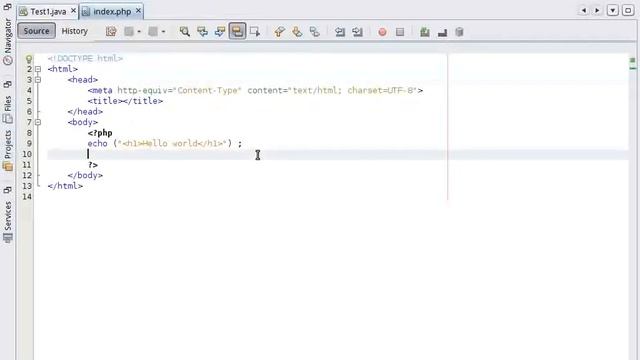Click line number 14 in gutter
The image size is (640, 360).
click(27, 197)
